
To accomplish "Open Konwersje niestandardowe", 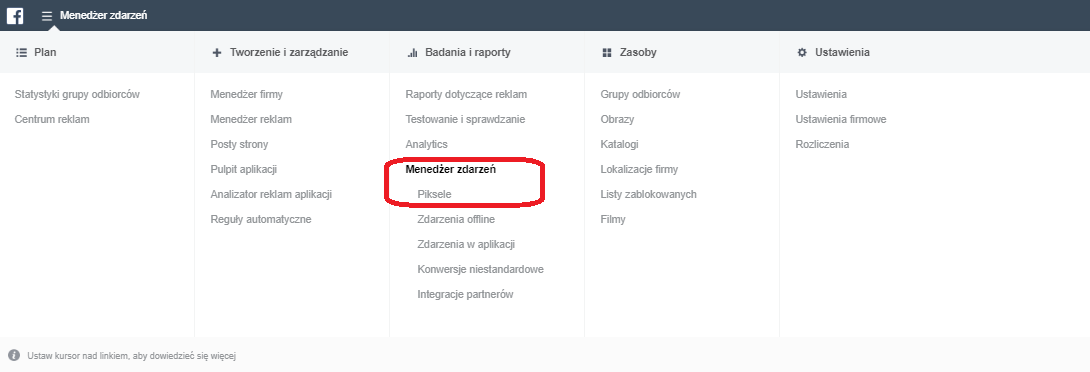I will pyautogui.click(x=480, y=269).
